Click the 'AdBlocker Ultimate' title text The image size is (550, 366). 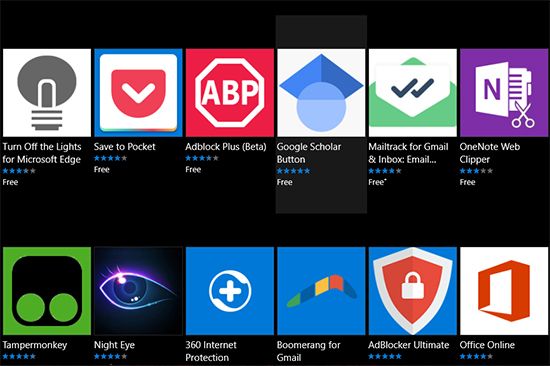pyautogui.click(x=409, y=345)
